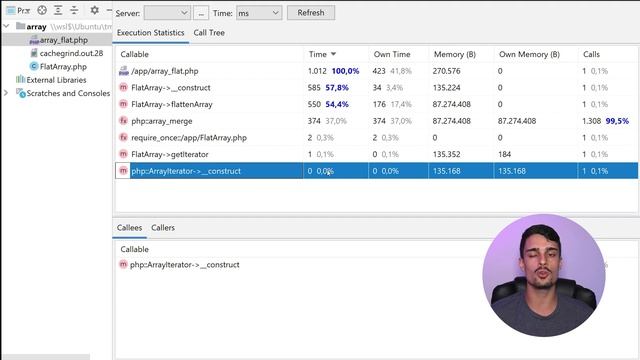
Task: Select the php::array_merge row
Action: pos(376,121)
